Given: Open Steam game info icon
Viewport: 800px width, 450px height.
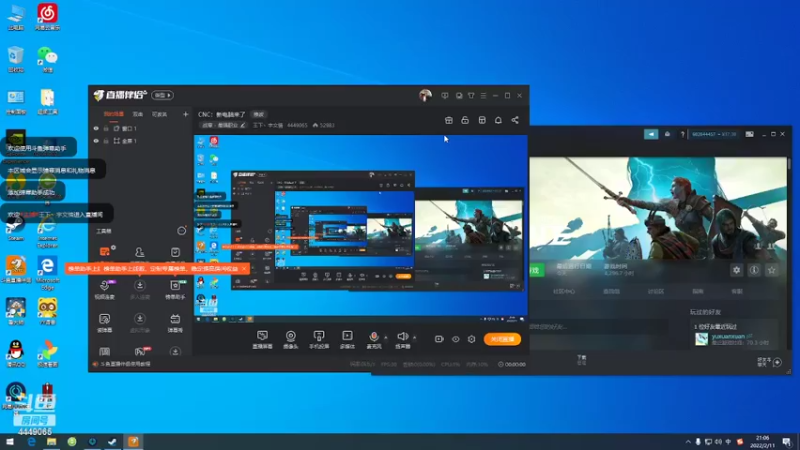Looking at the screenshot, I should pos(754,270).
